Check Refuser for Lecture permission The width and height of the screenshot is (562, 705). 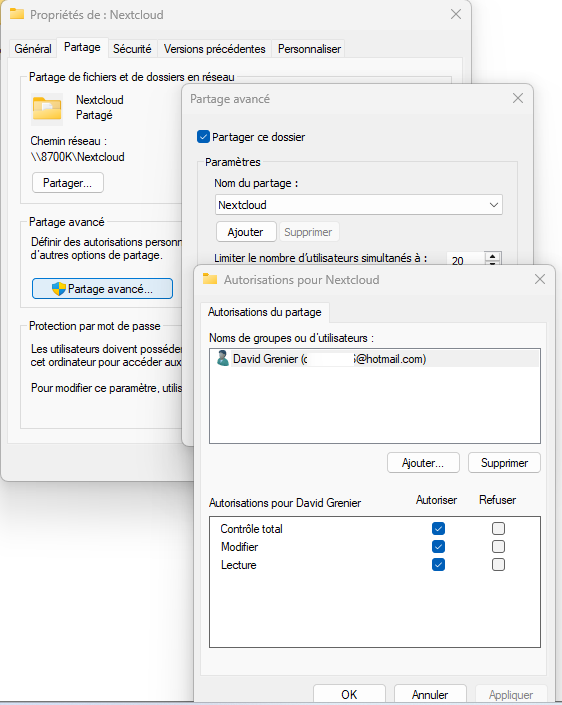(498, 564)
